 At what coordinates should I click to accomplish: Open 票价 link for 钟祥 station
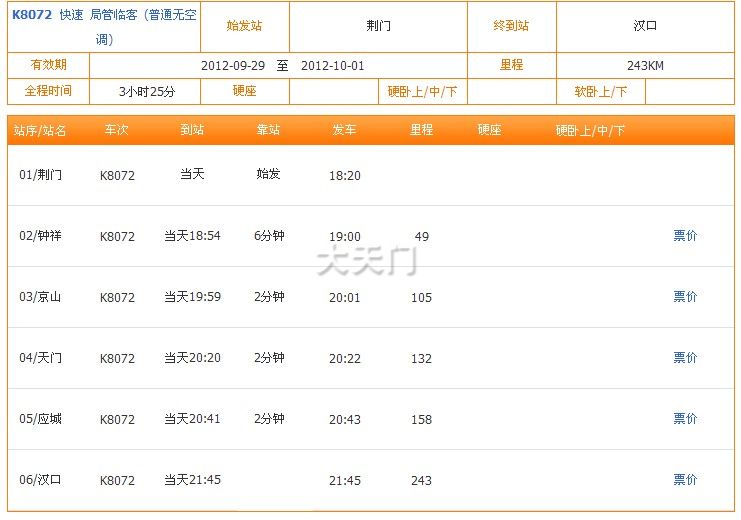click(x=685, y=236)
